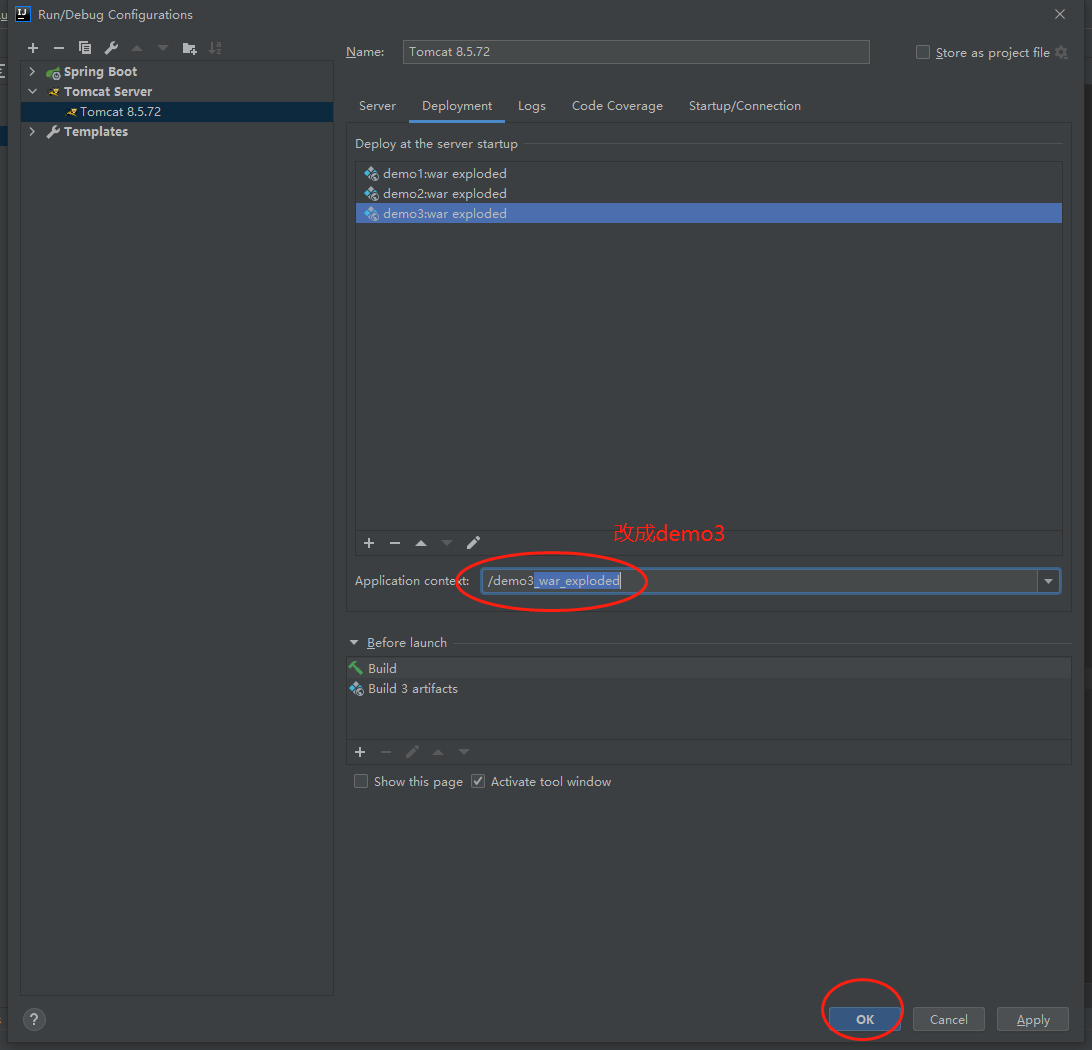Image resolution: width=1092 pixels, height=1050 pixels.
Task: Select the Build launch task
Action: click(x=708, y=668)
